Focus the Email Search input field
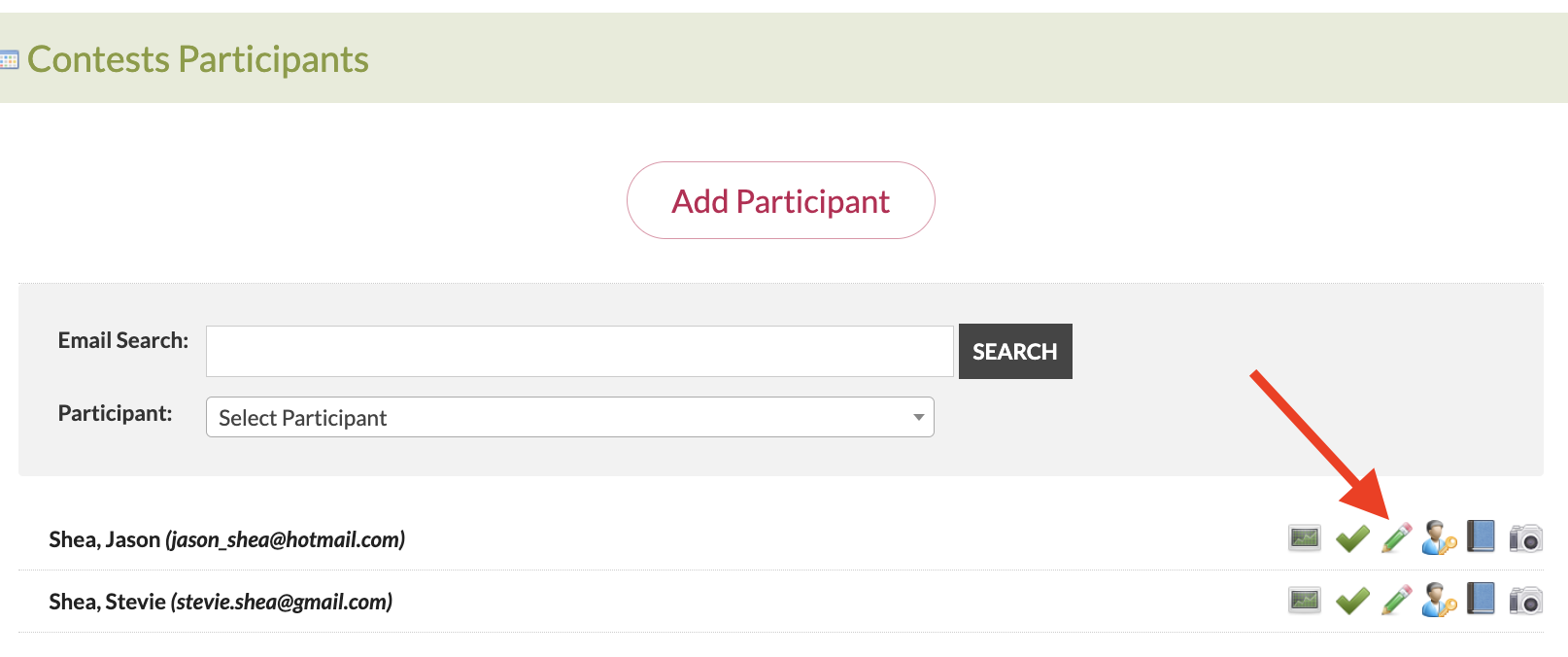 tap(579, 351)
